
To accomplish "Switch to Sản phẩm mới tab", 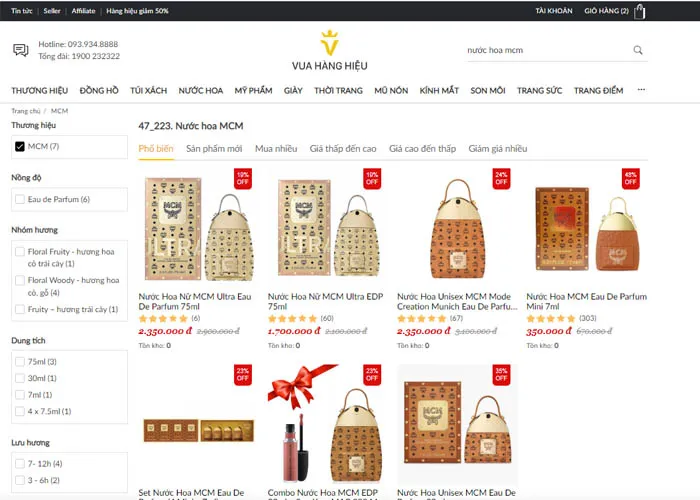I will [214, 149].
